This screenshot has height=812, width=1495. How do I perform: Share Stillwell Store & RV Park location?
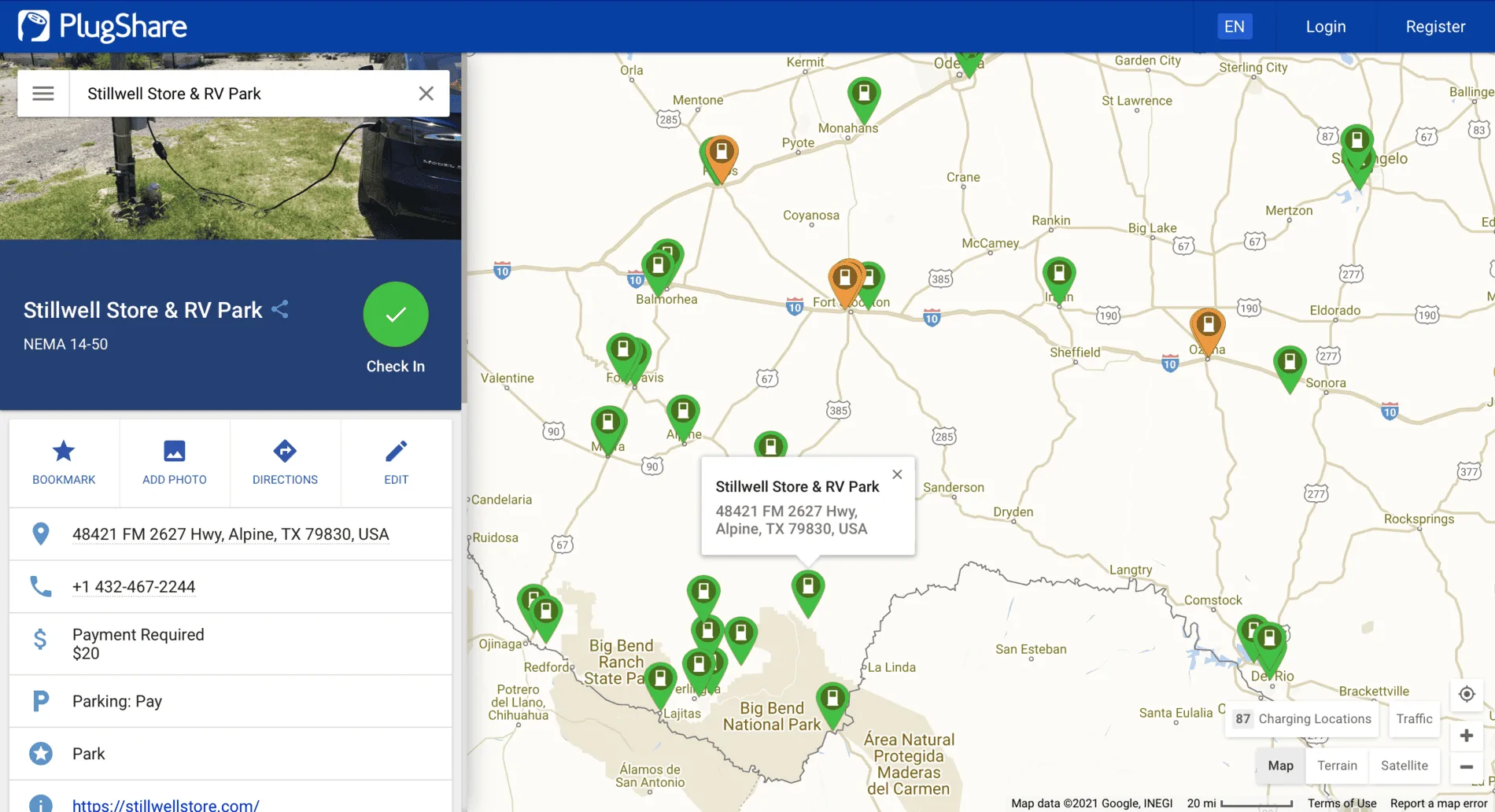click(x=280, y=309)
